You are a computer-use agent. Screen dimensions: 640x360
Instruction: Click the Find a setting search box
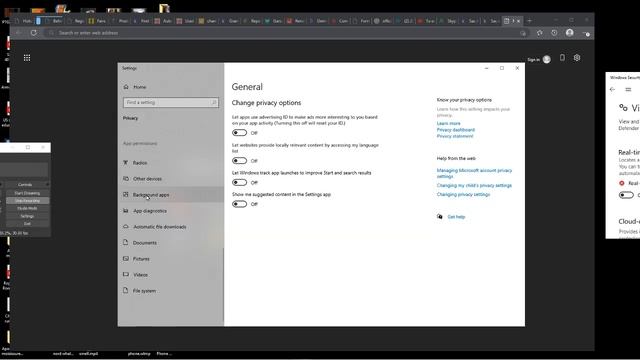click(x=171, y=102)
